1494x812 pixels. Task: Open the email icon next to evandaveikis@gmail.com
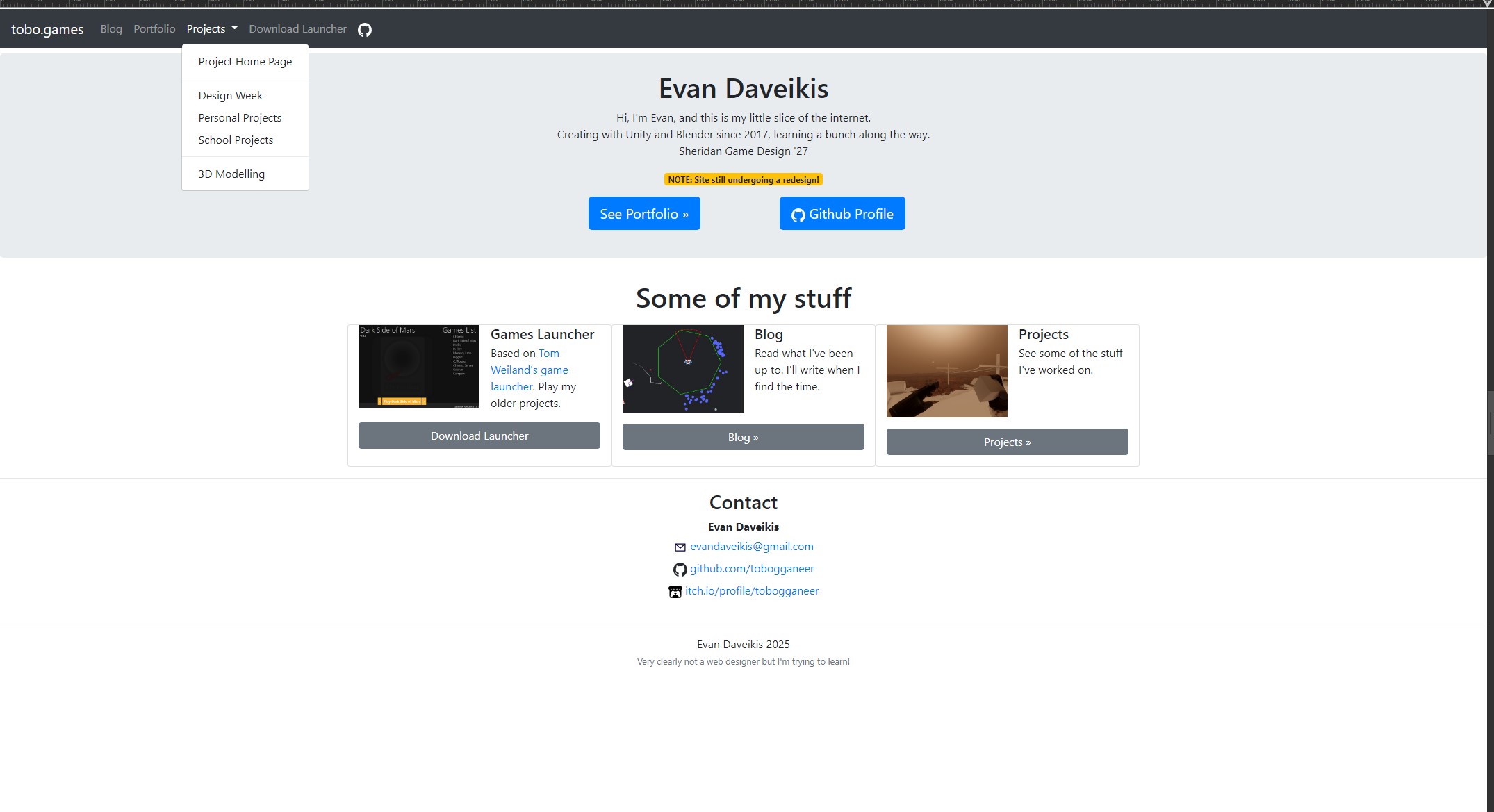[679, 547]
